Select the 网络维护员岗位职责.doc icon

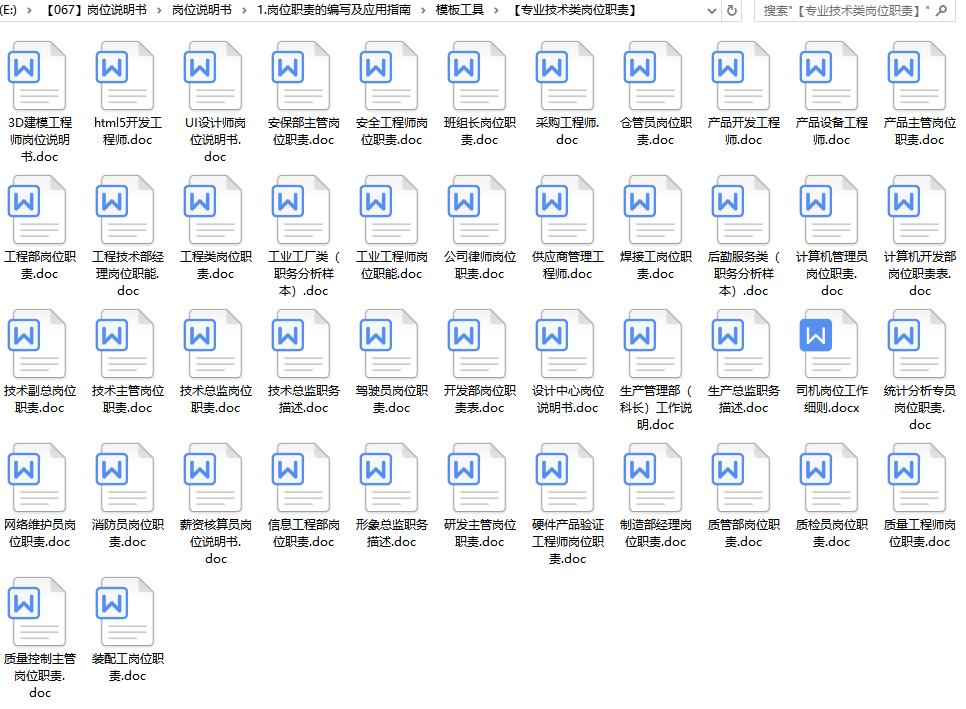[x=37, y=477]
